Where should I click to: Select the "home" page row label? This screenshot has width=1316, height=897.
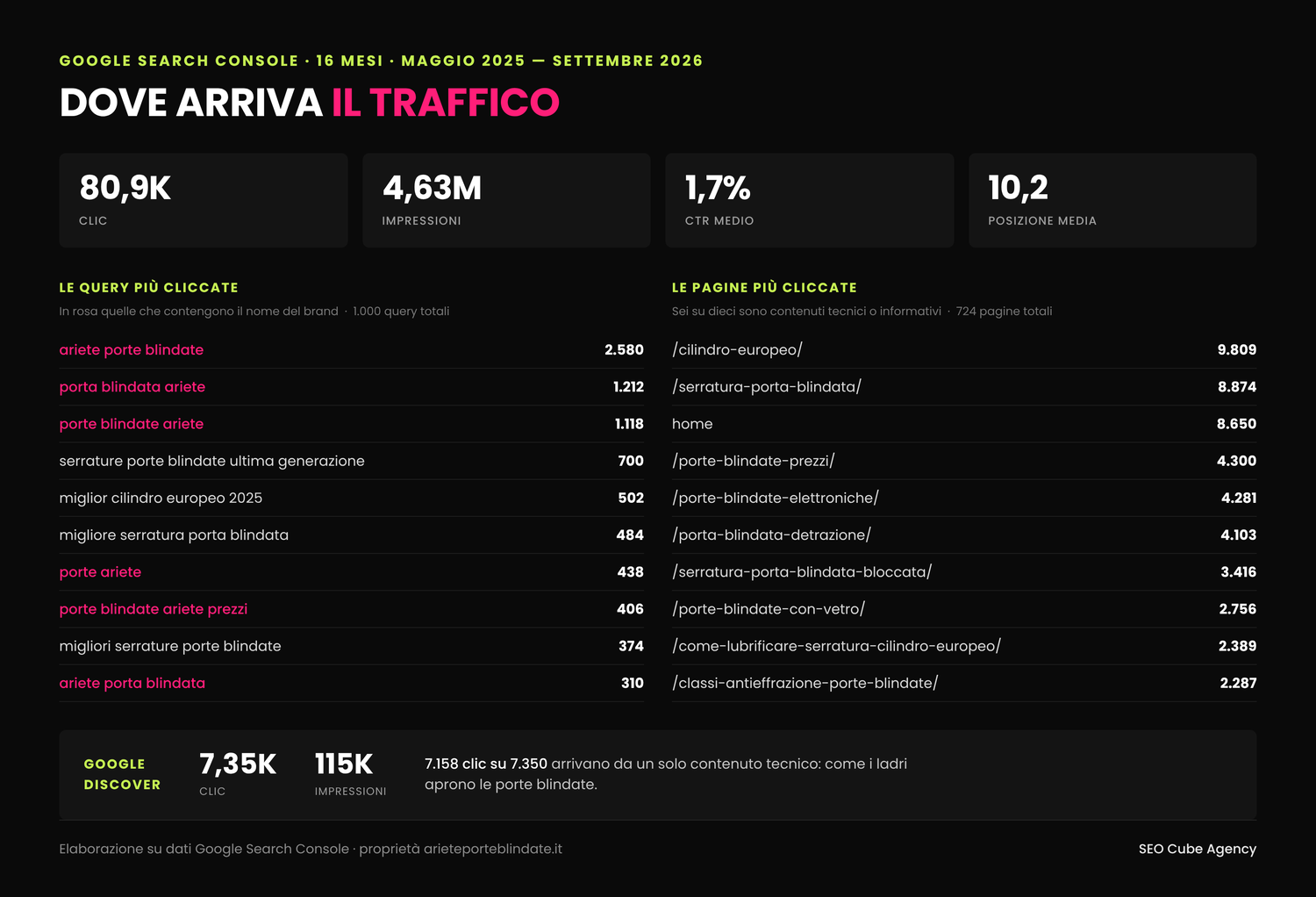[692, 424]
